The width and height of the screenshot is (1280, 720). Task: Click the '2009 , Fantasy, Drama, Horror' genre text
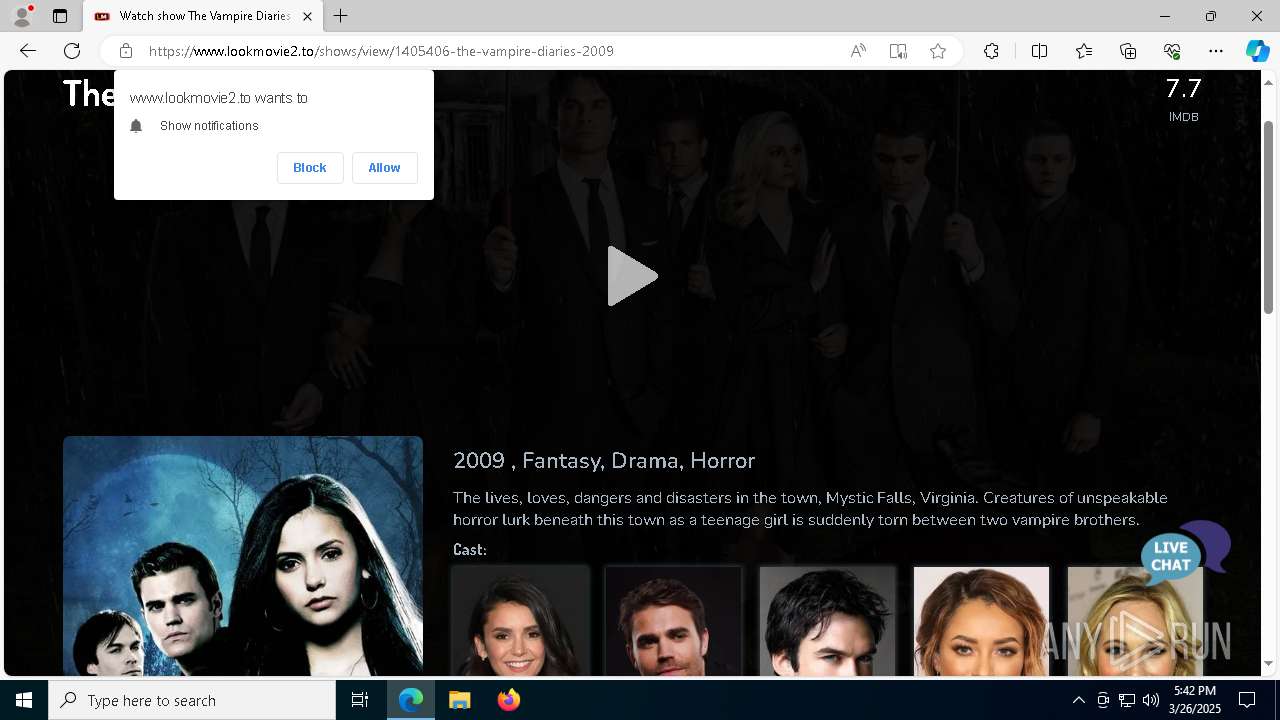click(604, 461)
